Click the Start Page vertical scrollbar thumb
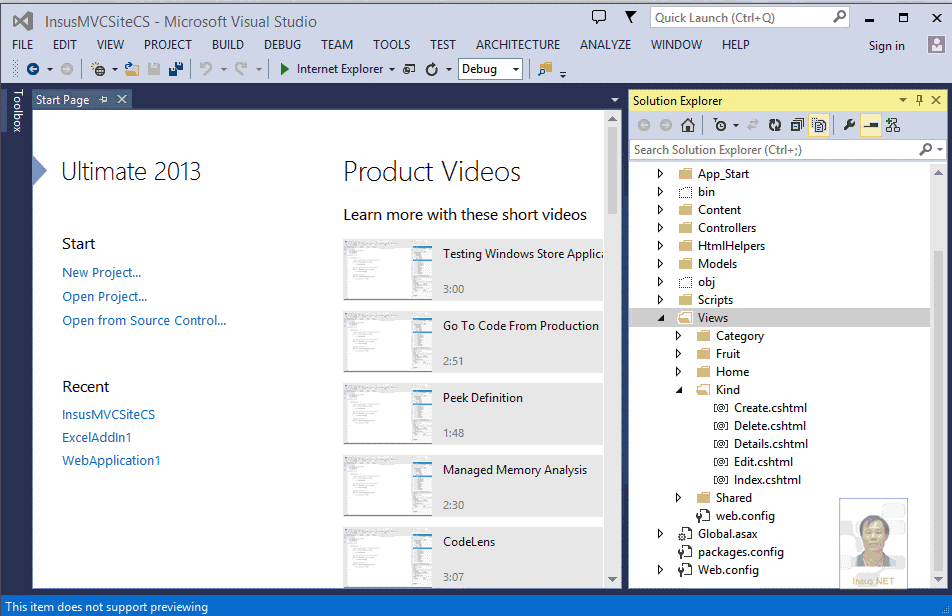 coord(612,171)
